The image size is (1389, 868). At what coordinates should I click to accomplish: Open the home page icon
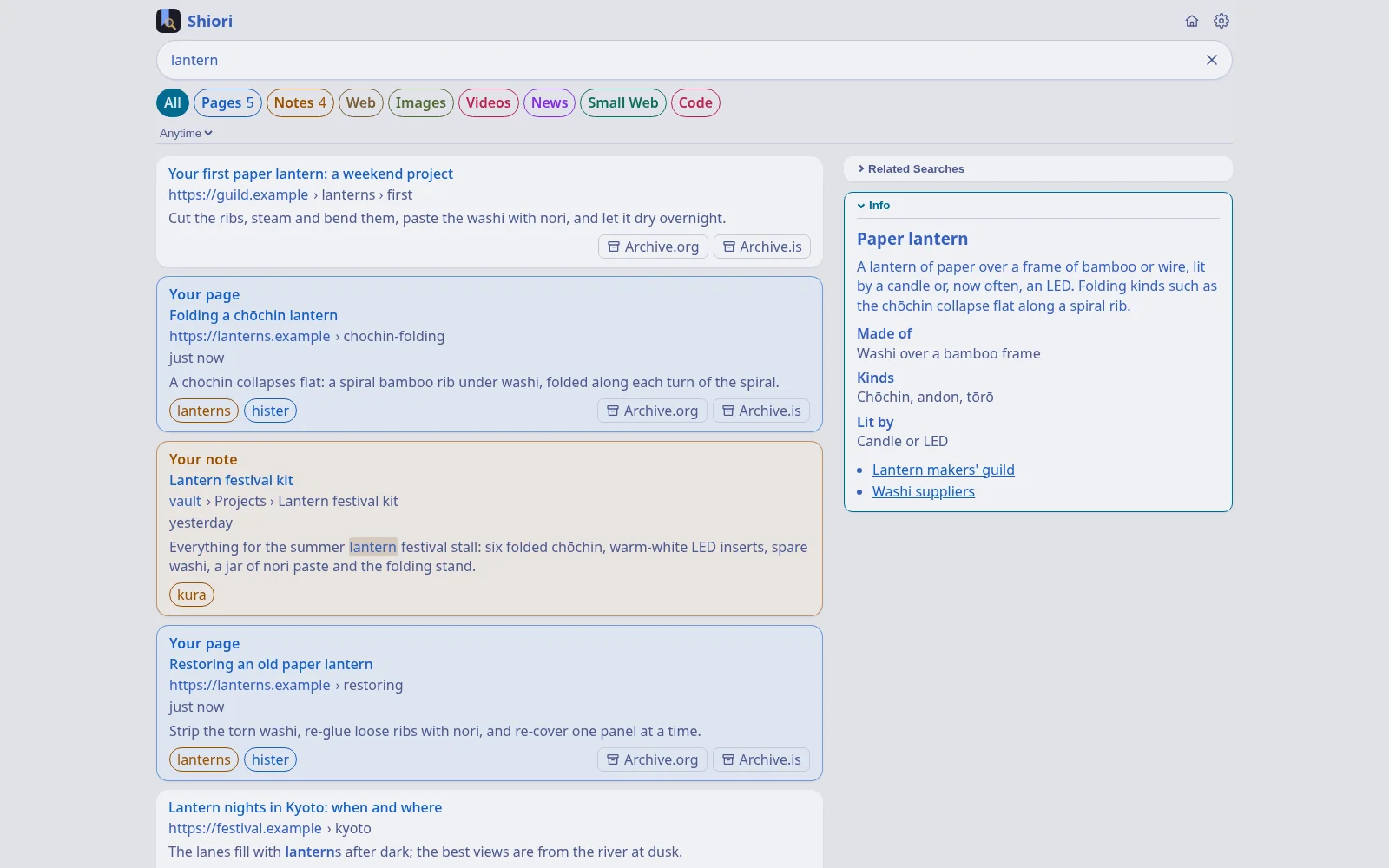tap(1192, 21)
